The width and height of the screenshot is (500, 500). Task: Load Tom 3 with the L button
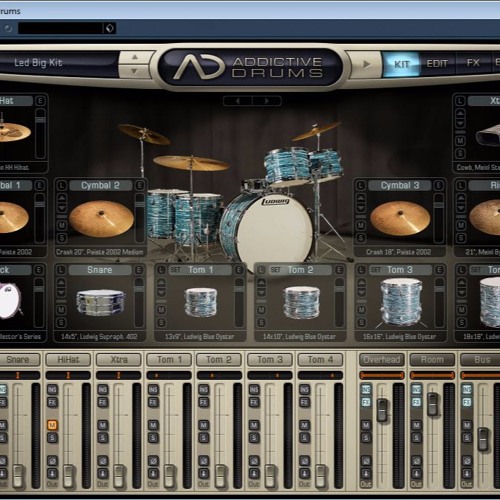pos(362,270)
